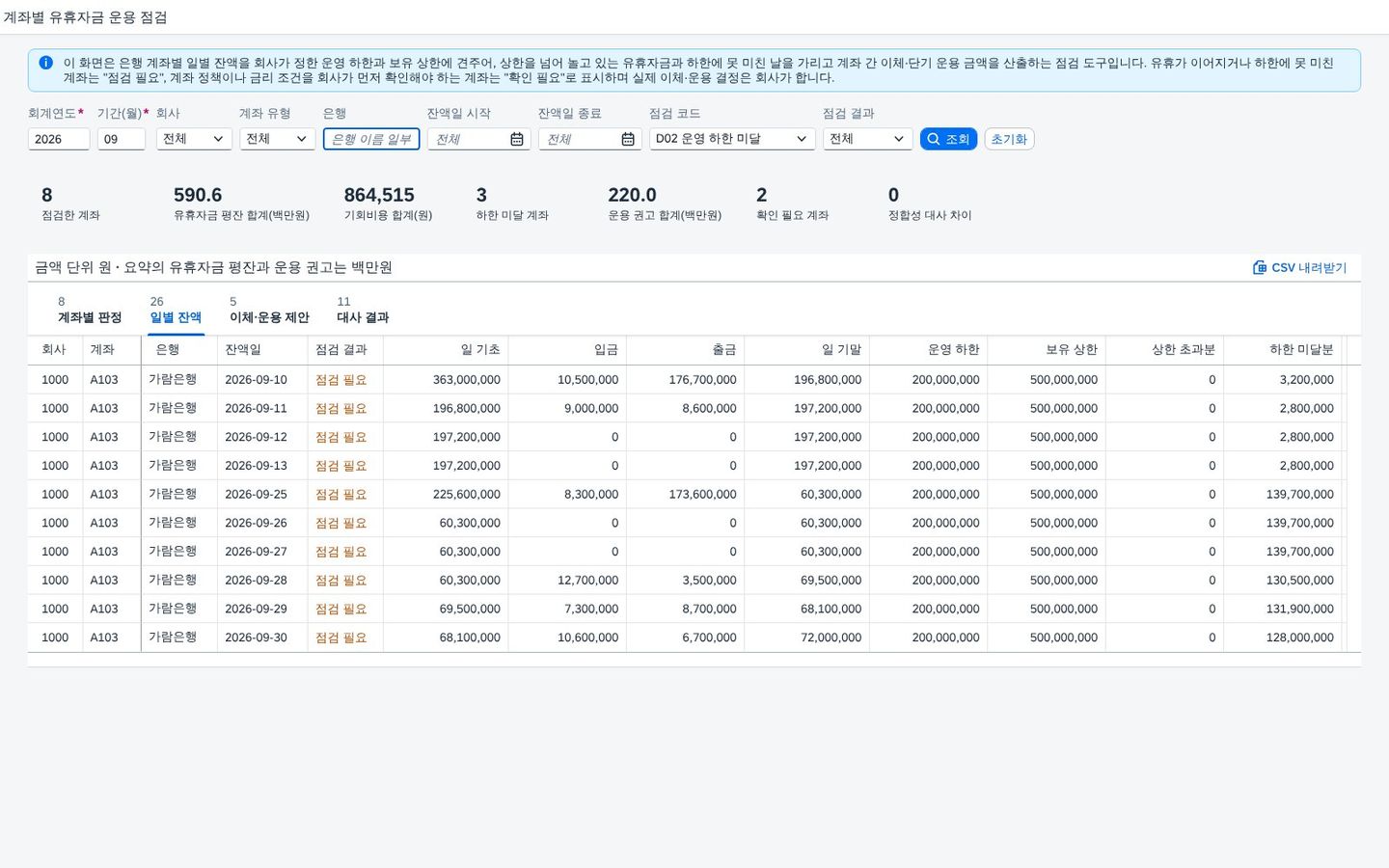1389x868 pixels.
Task: Click the 하한 미달분 column header
Action: tap(1283, 350)
